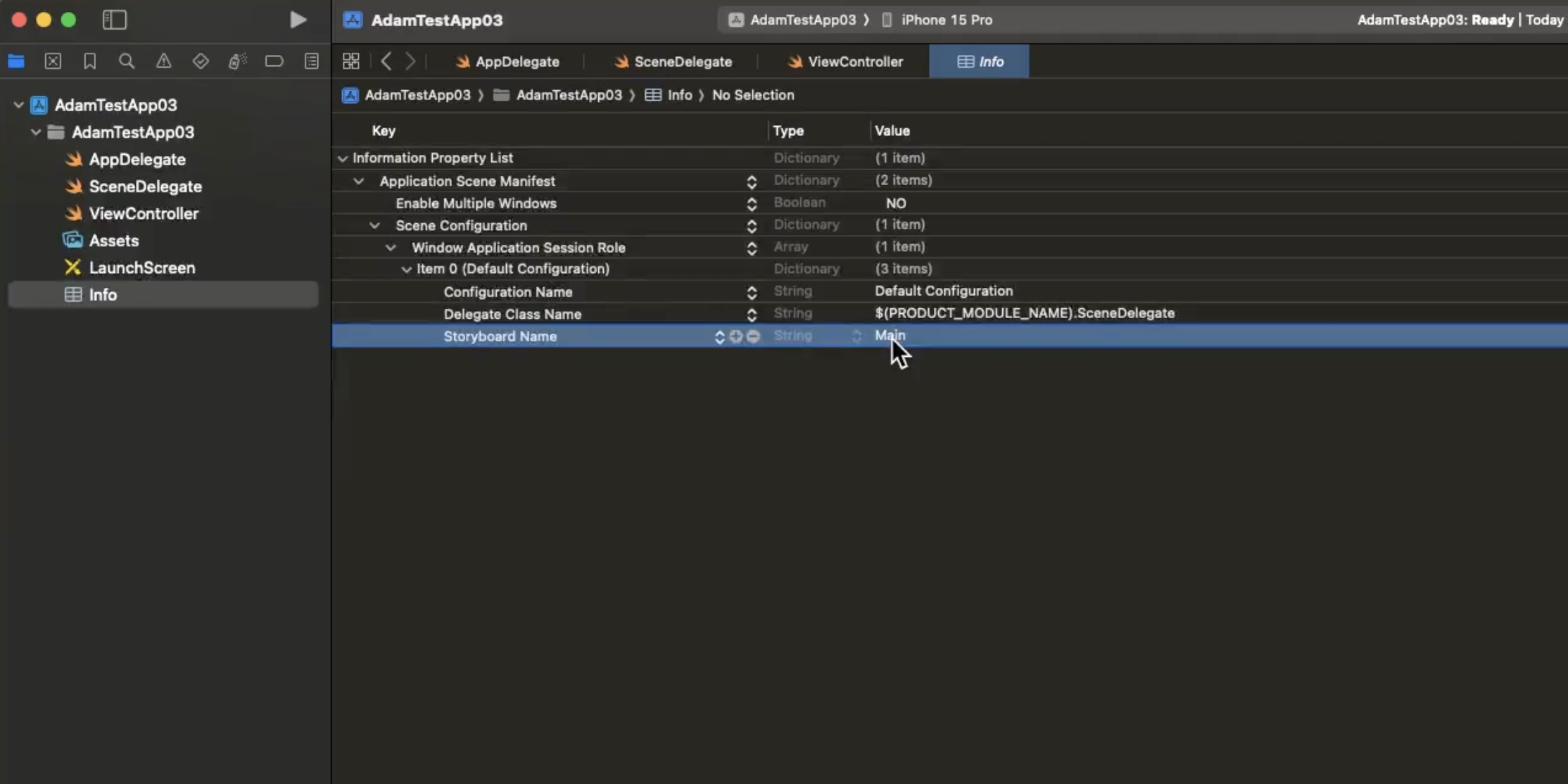Open the Bookmark navigator
This screenshot has height=784, width=1568.
coord(89,61)
